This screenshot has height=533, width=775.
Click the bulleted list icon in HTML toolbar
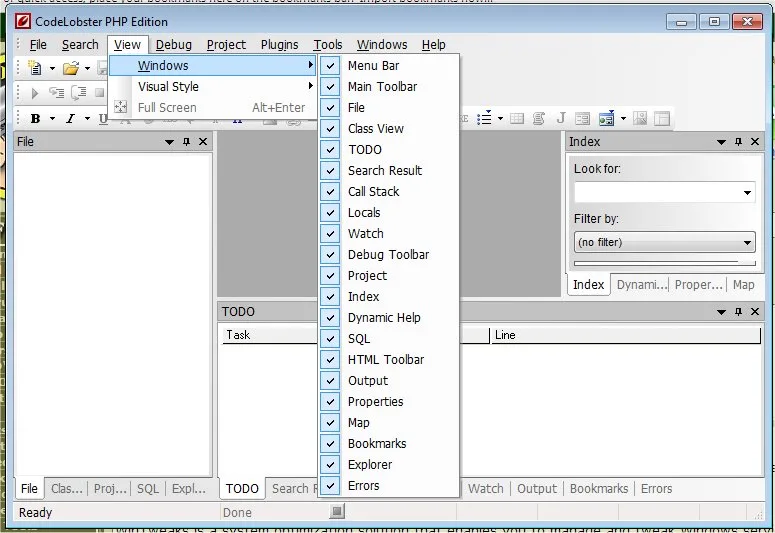[484, 118]
